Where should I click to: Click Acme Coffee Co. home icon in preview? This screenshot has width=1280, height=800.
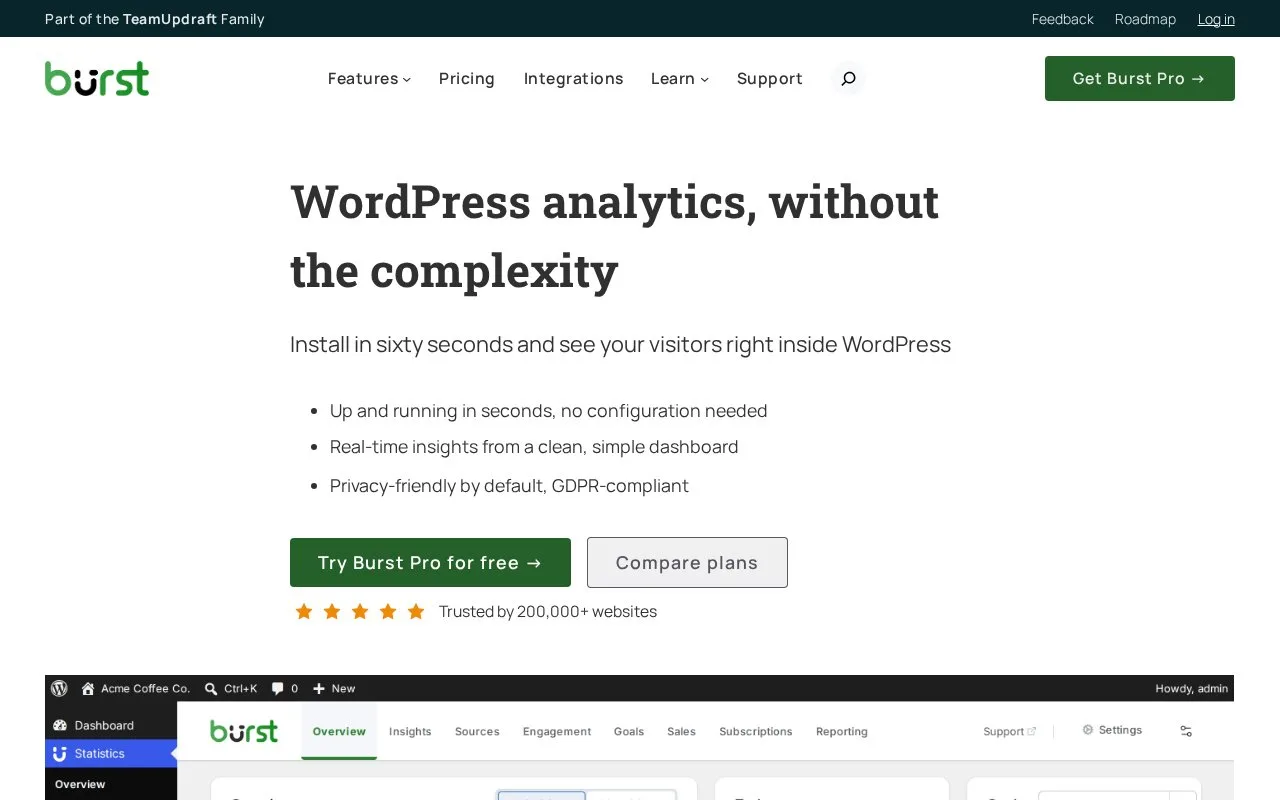pyautogui.click(x=88, y=688)
